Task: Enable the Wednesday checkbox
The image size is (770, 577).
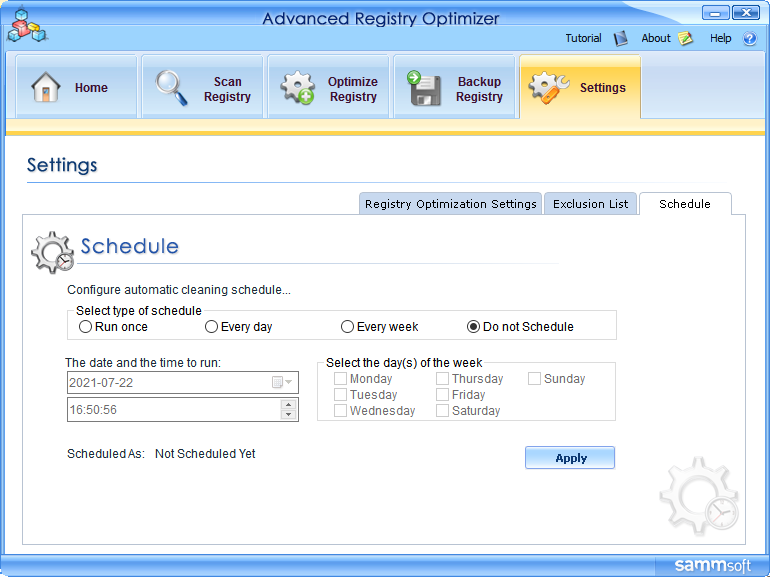Action: [x=340, y=411]
